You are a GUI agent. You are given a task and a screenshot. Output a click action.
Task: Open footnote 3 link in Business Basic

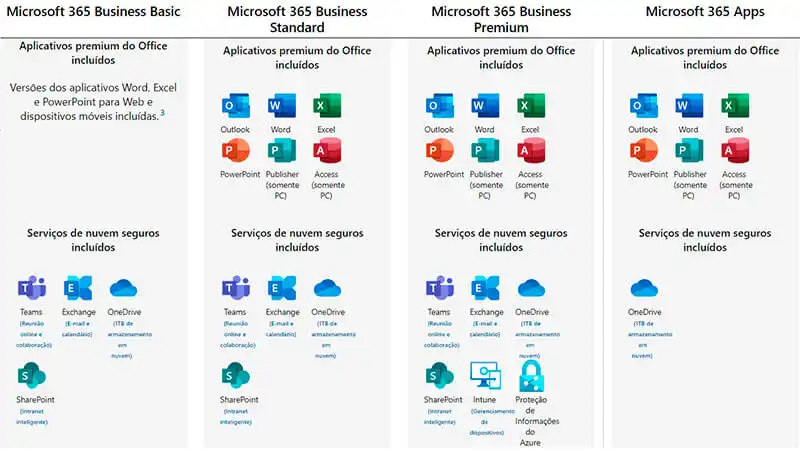(162, 112)
